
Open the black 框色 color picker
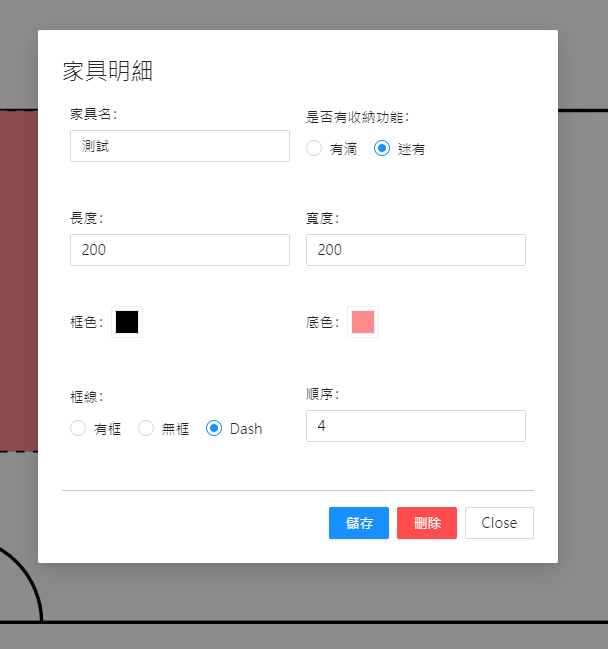pos(127,322)
